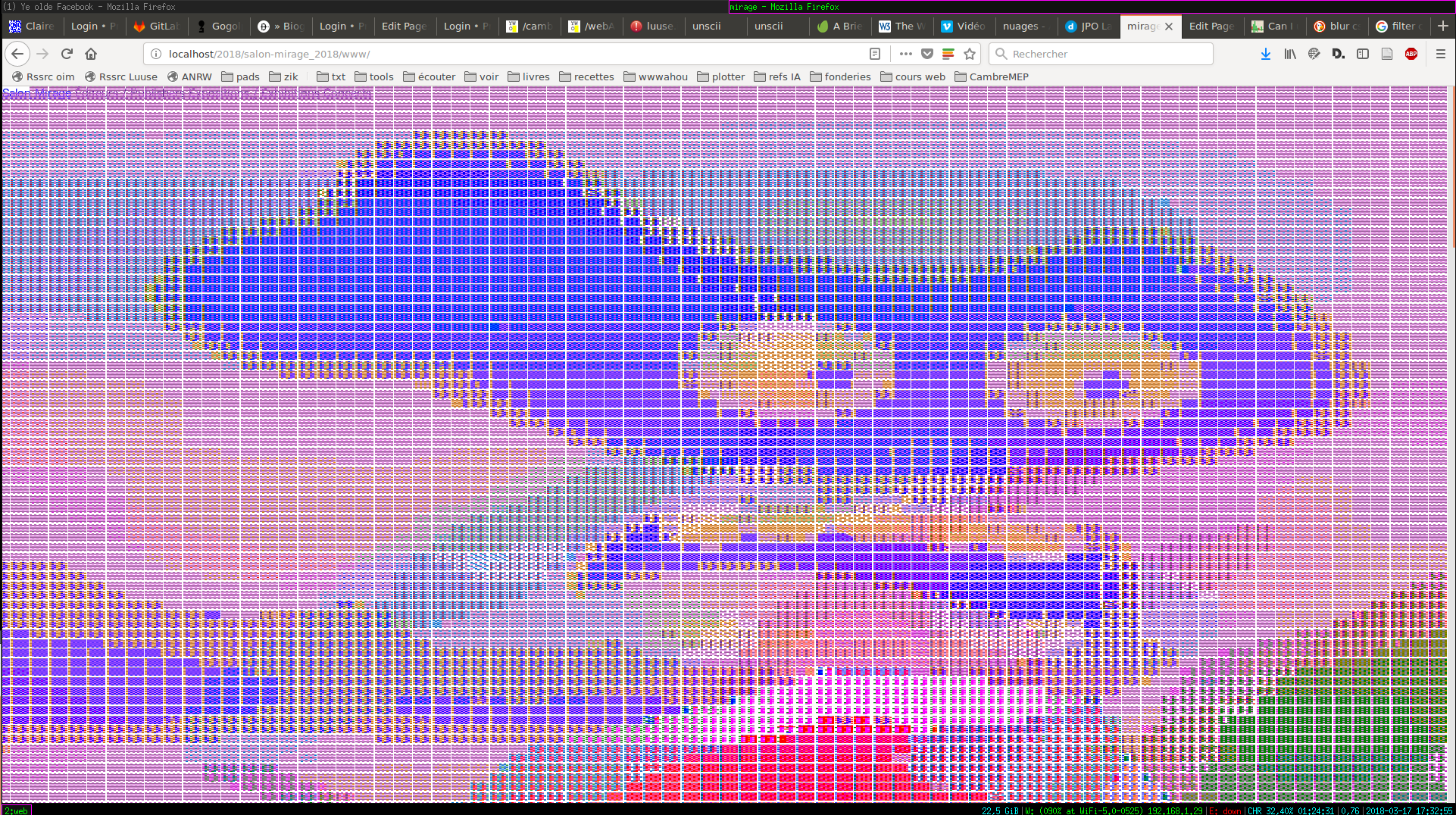Save the page to Pocket
1456x815 pixels.
click(926, 54)
